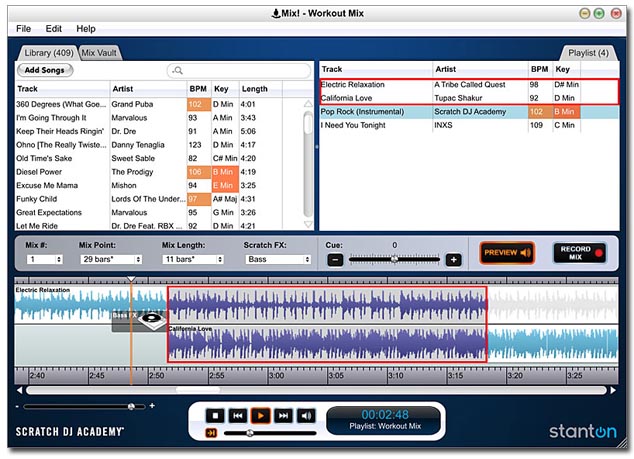The image size is (634, 459).
Task: Open the File menu
Action: [23, 29]
